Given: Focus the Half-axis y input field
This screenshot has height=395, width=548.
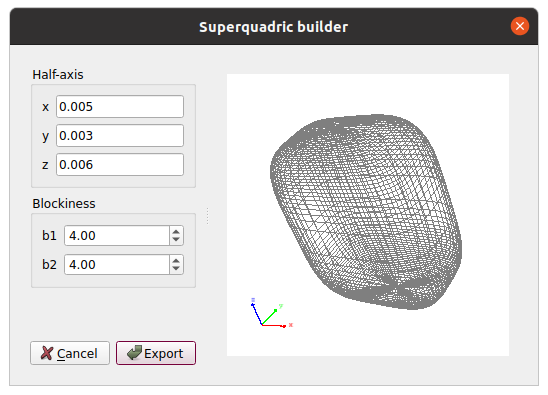Looking at the screenshot, I should (120, 136).
